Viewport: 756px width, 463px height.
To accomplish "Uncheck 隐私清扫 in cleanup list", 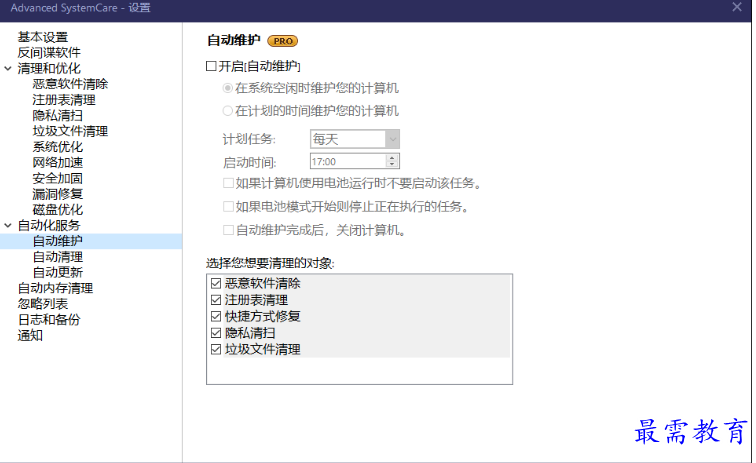I will pyautogui.click(x=216, y=333).
